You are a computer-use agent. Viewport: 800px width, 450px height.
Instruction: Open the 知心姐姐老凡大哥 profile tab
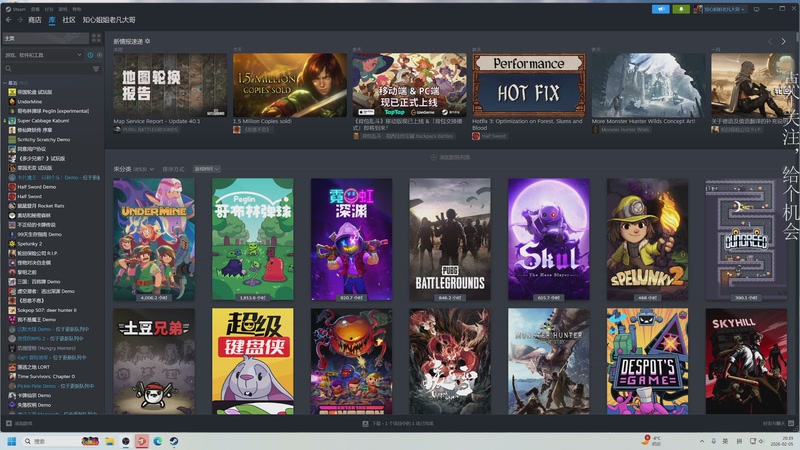pyautogui.click(x=109, y=20)
